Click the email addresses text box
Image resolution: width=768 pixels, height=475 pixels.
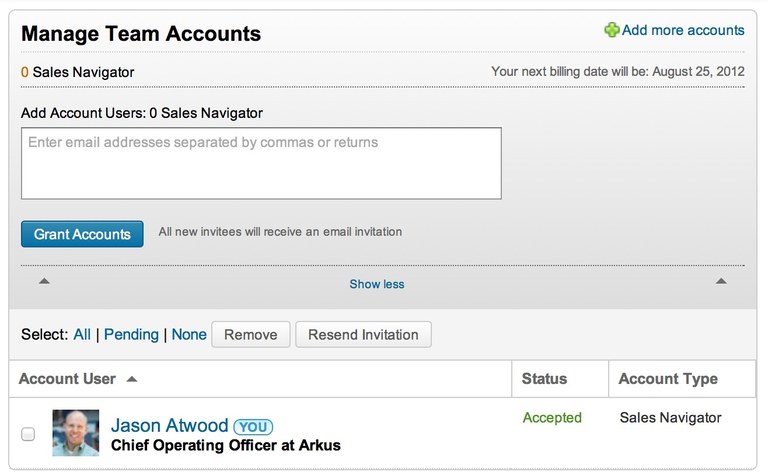(x=261, y=164)
